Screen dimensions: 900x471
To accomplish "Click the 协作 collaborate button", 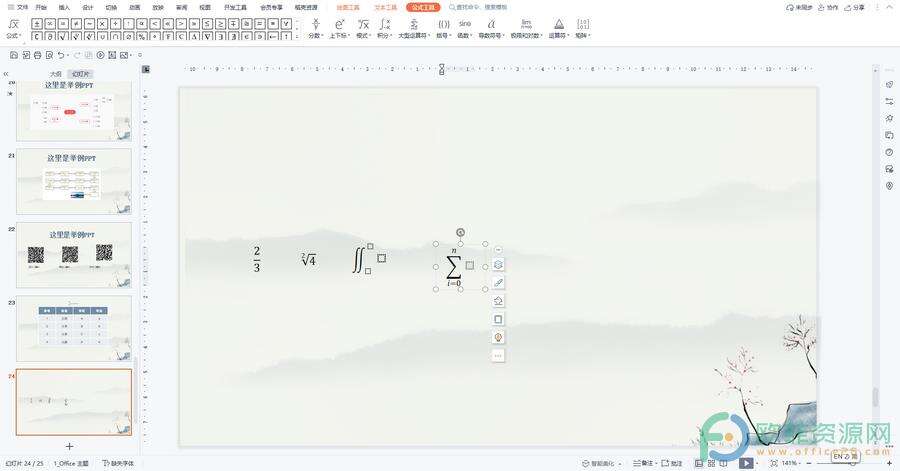I will 829,7.
